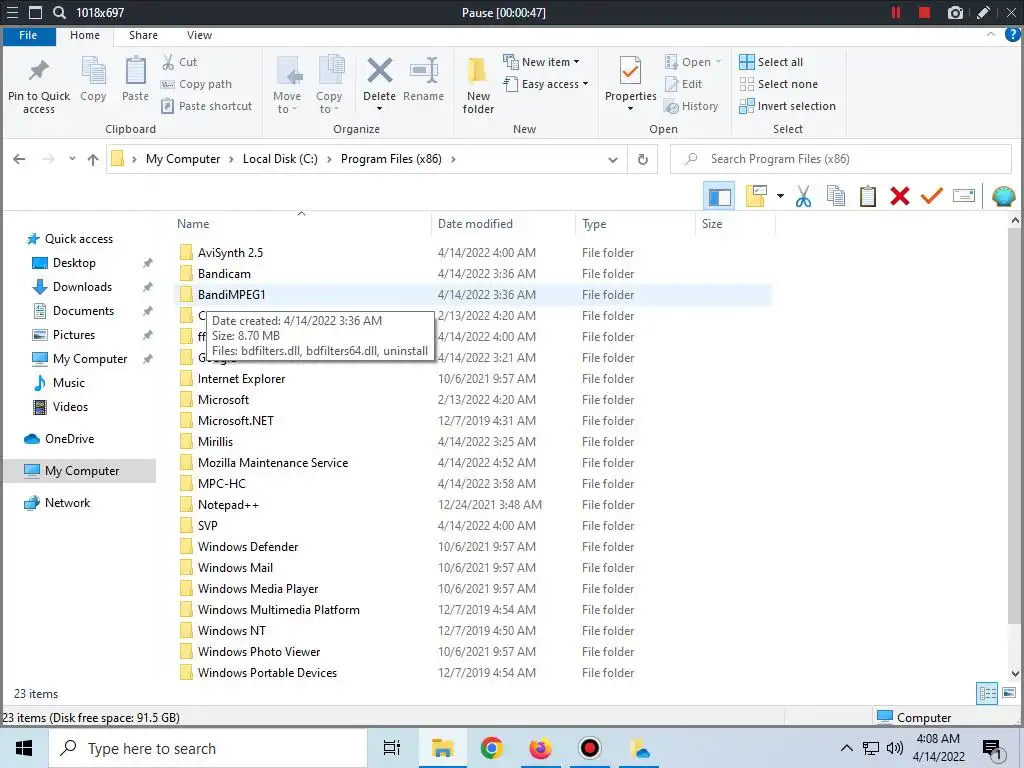This screenshot has width=1024, height=768.
Task: Click the Search Program Files (x86) box
Action: [x=840, y=159]
